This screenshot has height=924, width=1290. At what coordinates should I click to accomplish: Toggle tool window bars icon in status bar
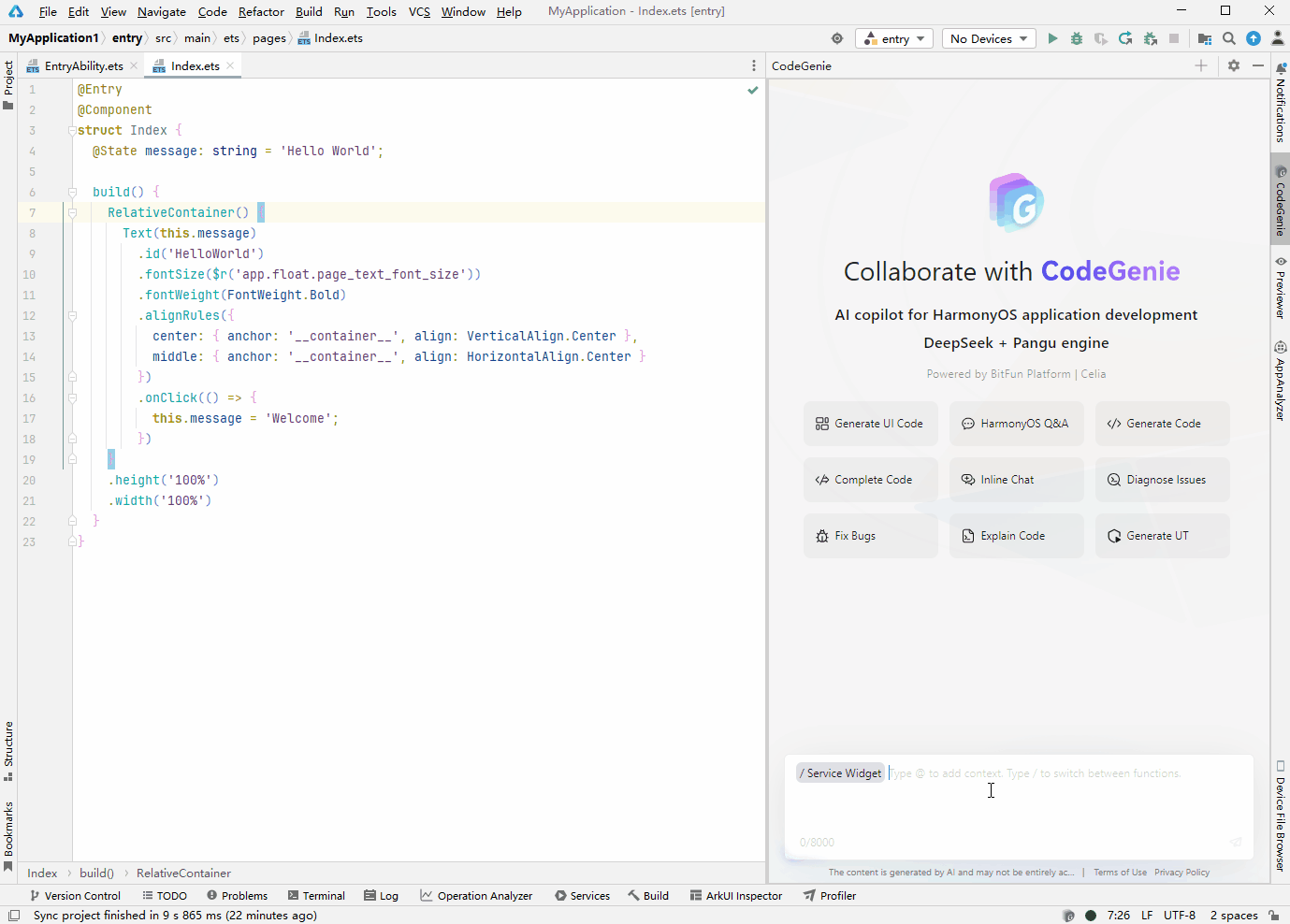click(x=14, y=916)
